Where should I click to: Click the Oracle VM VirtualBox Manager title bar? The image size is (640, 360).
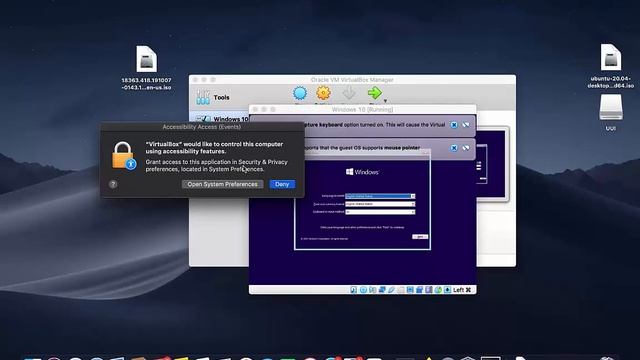point(352,80)
